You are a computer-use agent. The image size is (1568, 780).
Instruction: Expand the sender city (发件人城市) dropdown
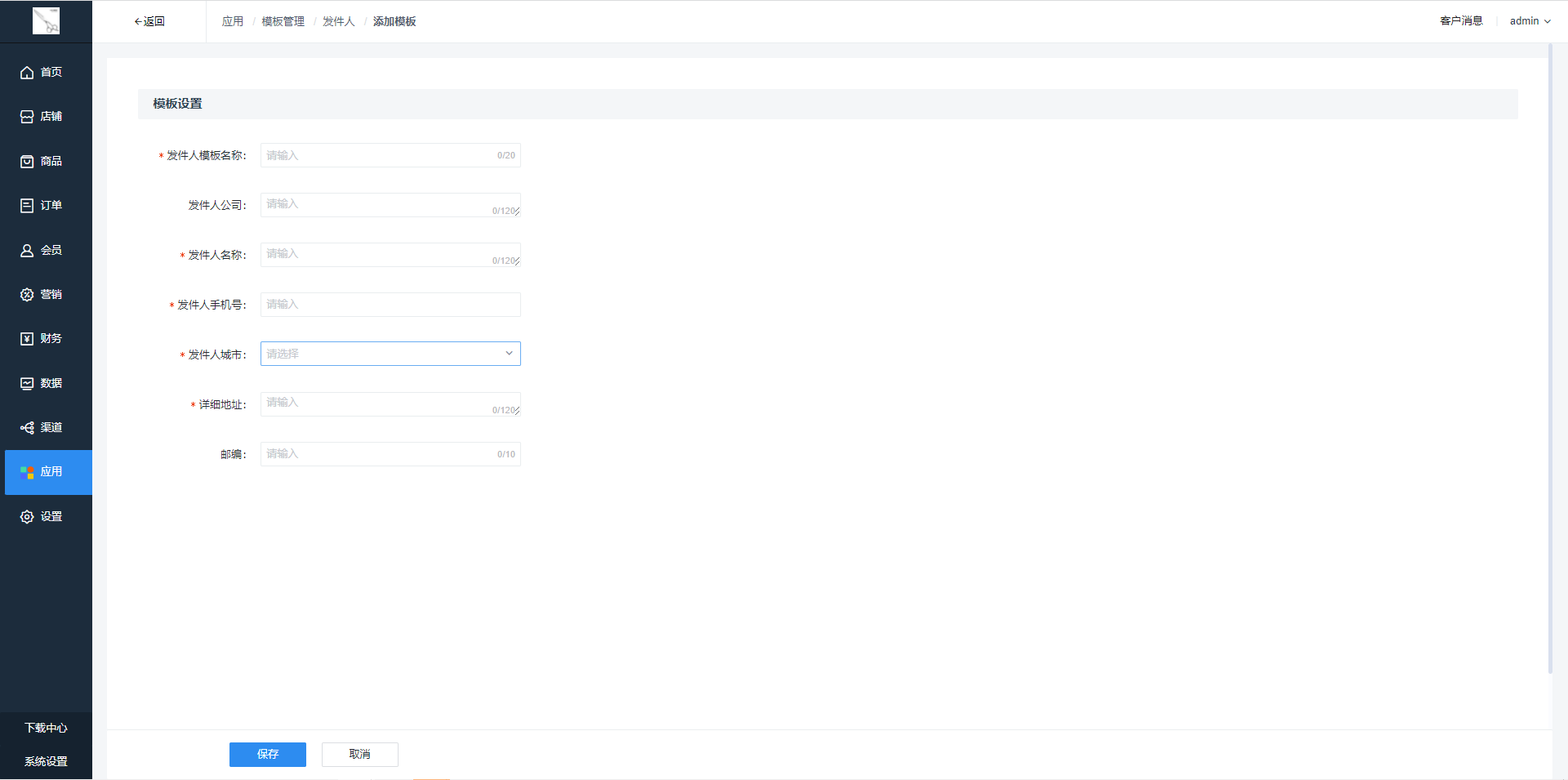[390, 354]
